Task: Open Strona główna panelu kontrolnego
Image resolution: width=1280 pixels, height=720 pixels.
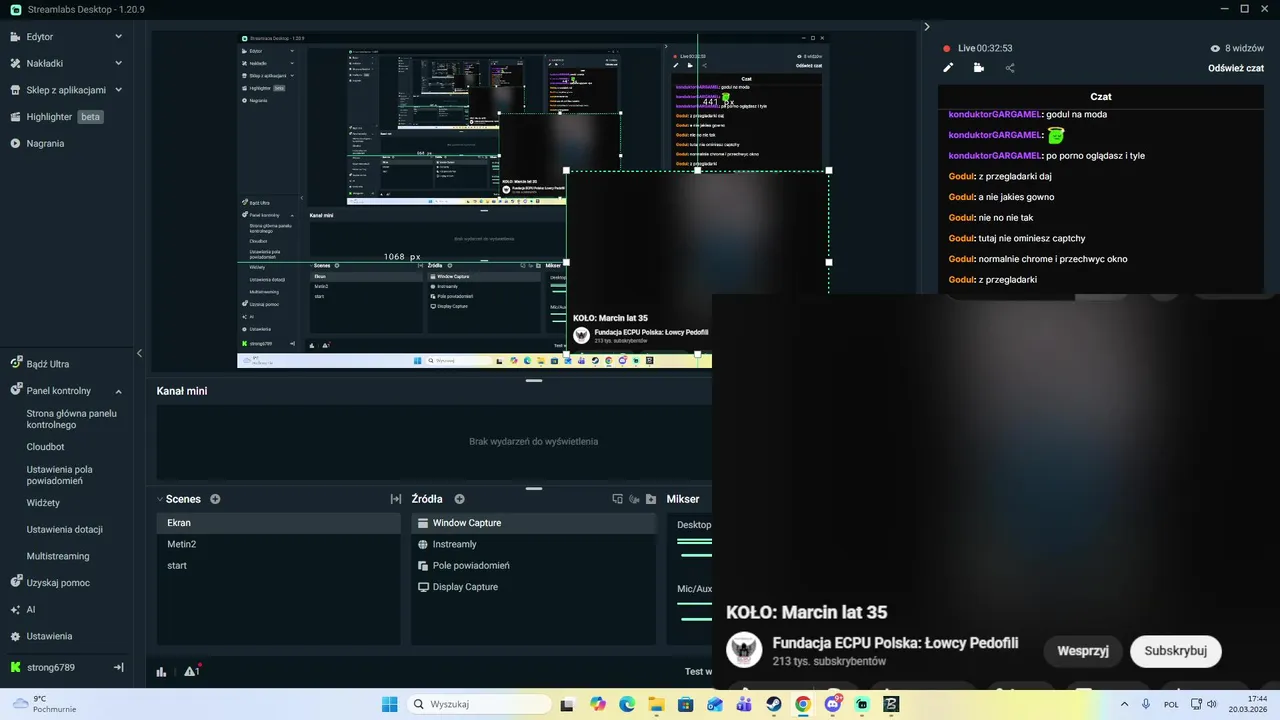Action: point(72,419)
